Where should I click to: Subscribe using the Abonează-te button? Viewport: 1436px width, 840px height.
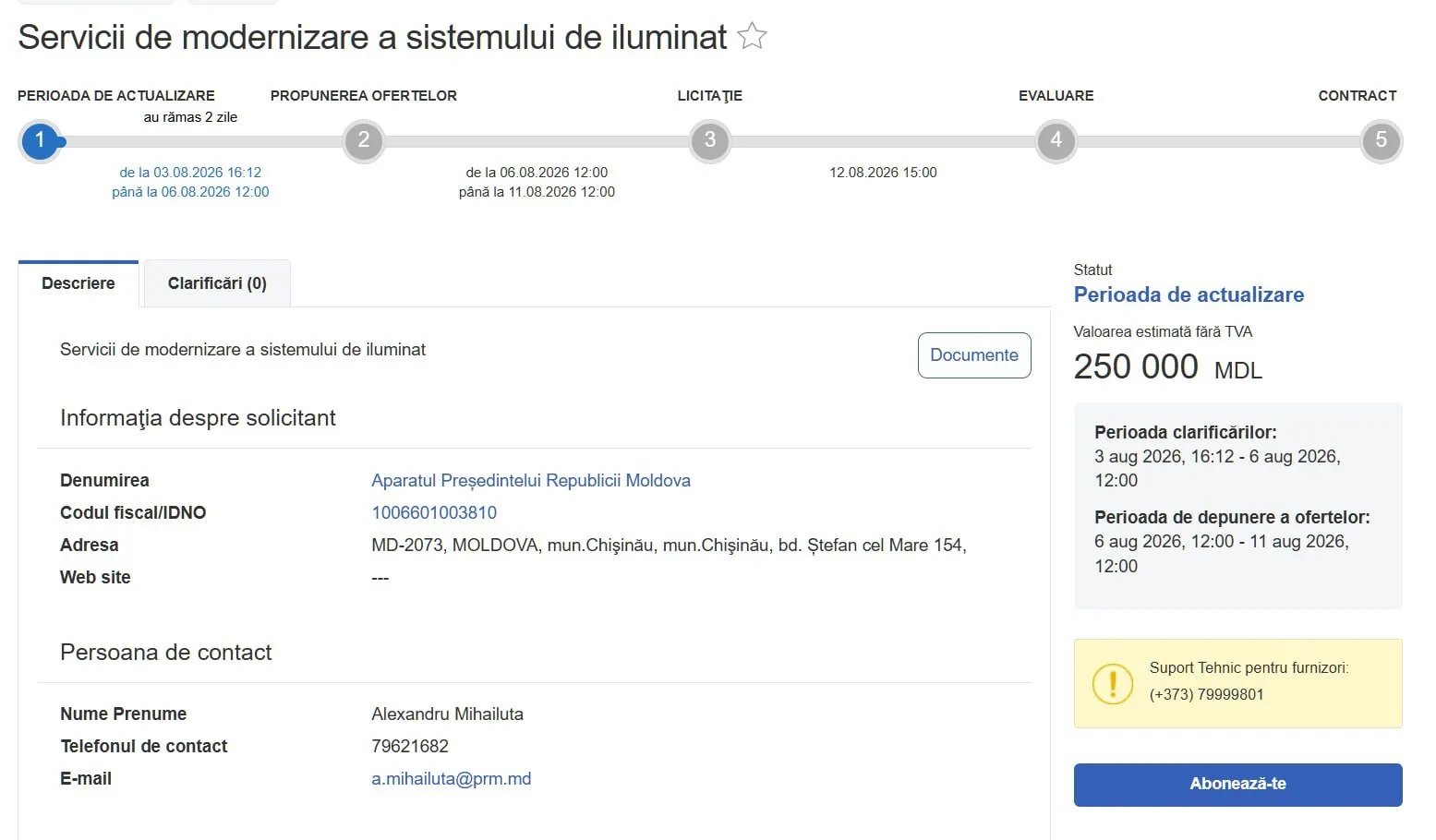click(1237, 785)
